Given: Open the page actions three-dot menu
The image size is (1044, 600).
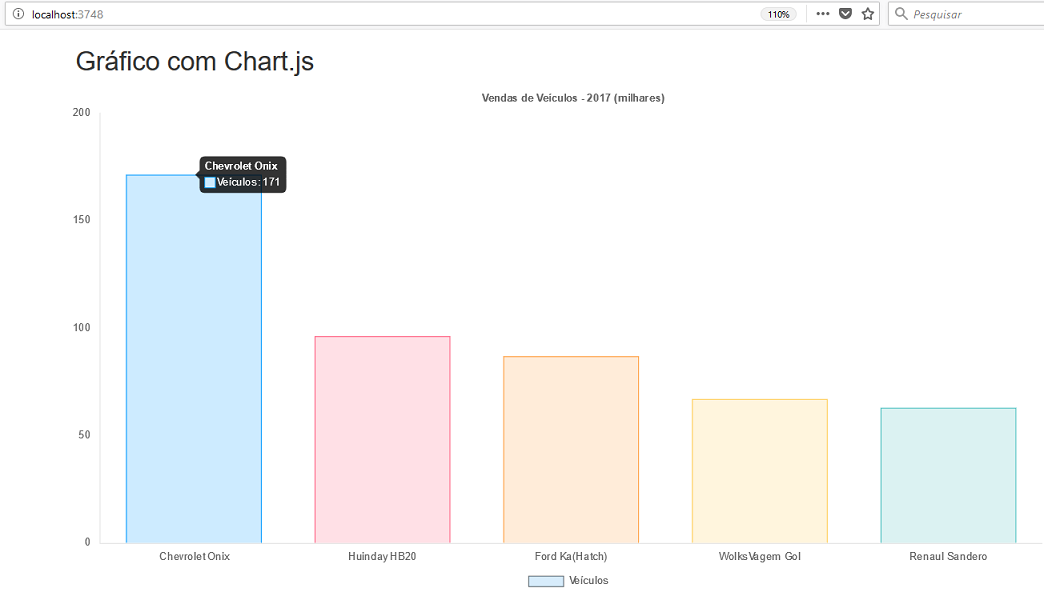Looking at the screenshot, I should [x=823, y=13].
